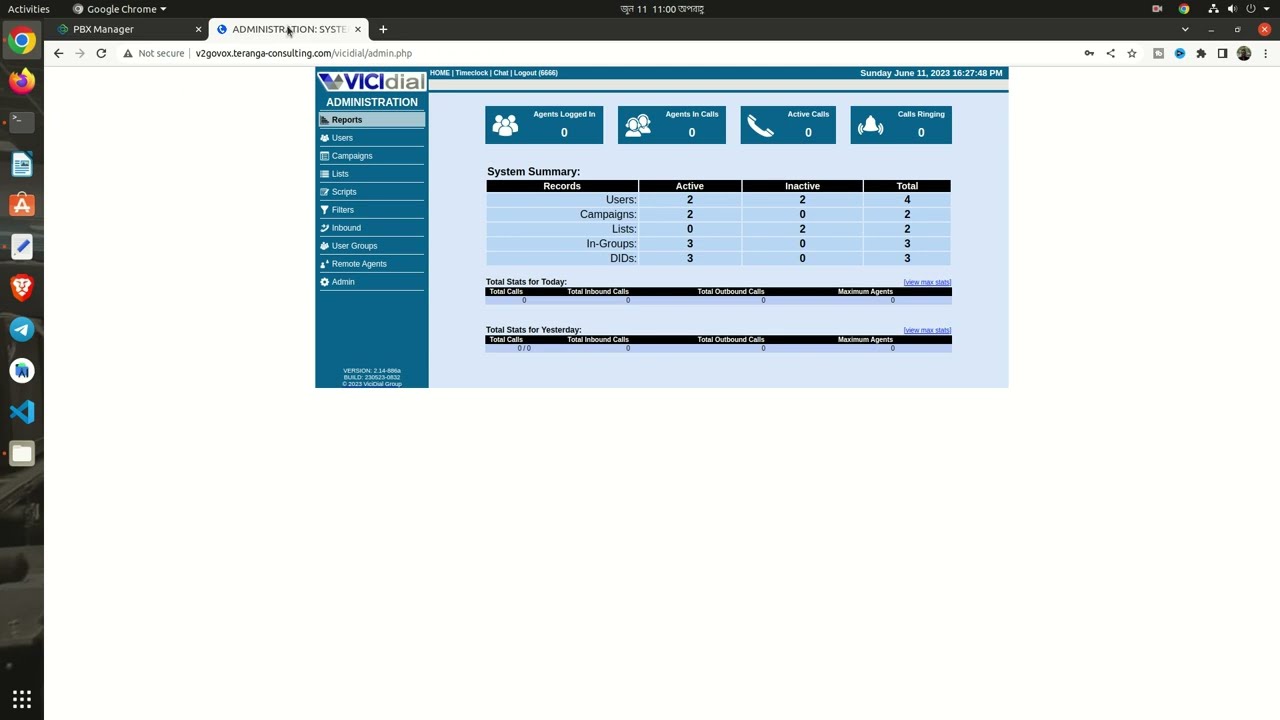
Task: Click the Active Calls phone icon
Action: pyautogui.click(x=760, y=125)
